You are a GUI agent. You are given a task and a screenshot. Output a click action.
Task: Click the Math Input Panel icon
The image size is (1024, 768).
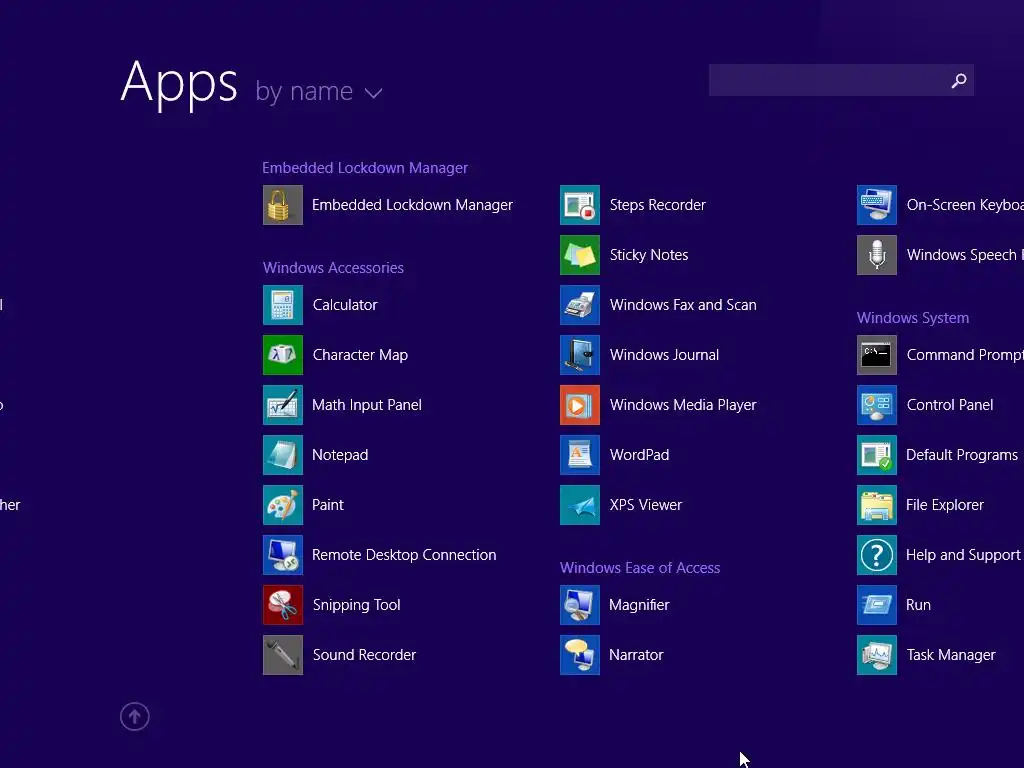click(x=283, y=405)
